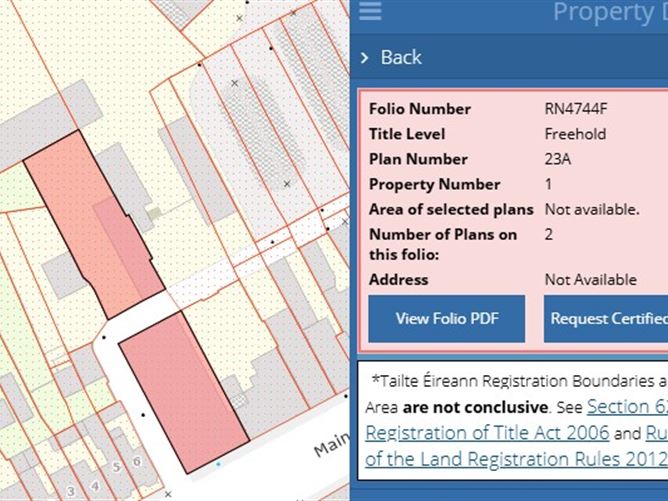Click the Main street label on map
Image resolution: width=668 pixels, height=501 pixels.
[330, 438]
